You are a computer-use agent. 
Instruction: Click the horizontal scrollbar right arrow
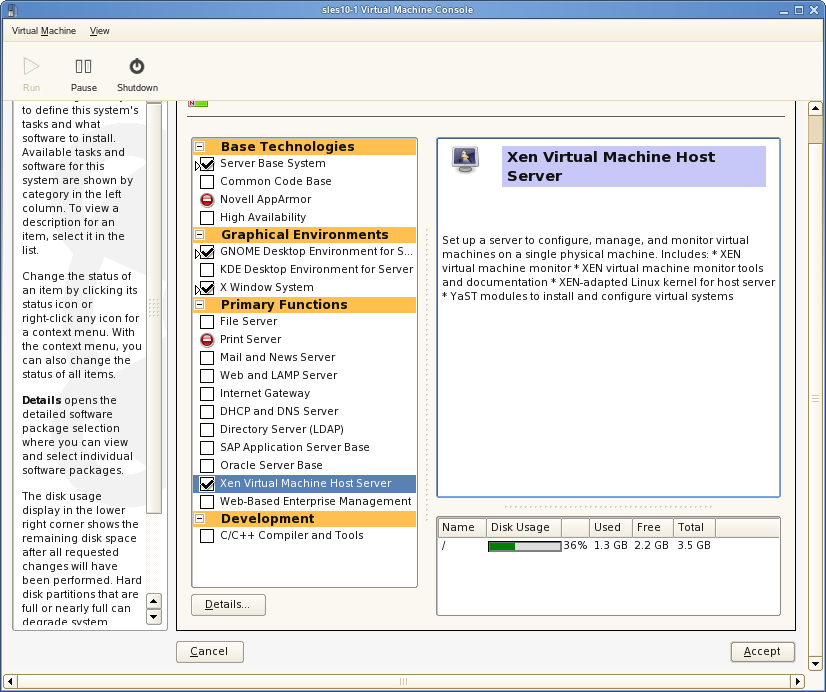798,681
